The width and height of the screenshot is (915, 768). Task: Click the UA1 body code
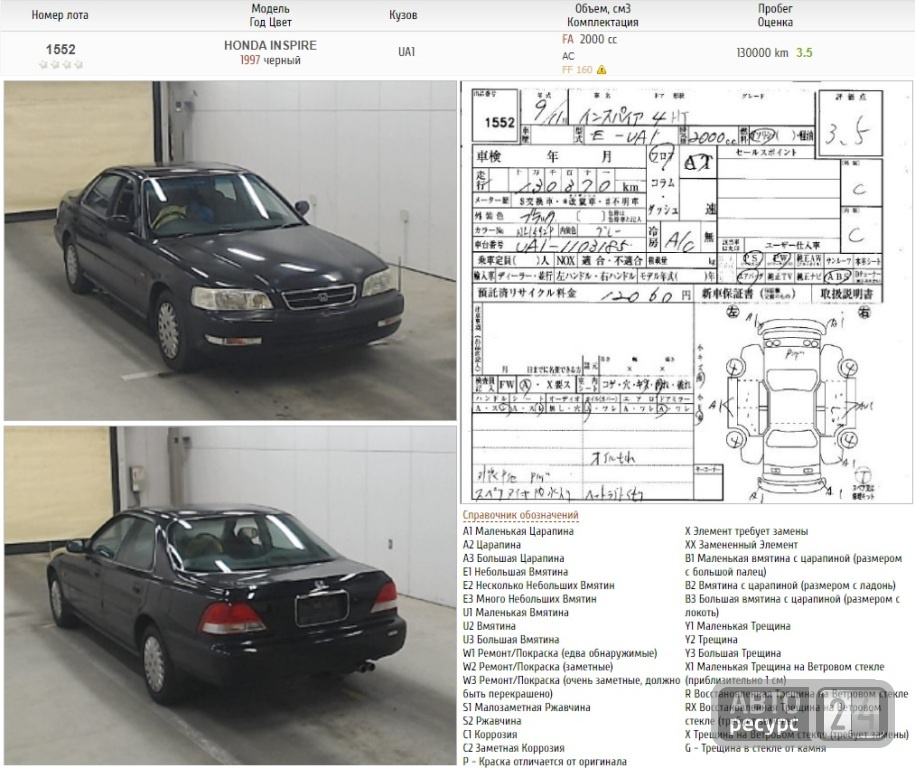[x=407, y=51]
